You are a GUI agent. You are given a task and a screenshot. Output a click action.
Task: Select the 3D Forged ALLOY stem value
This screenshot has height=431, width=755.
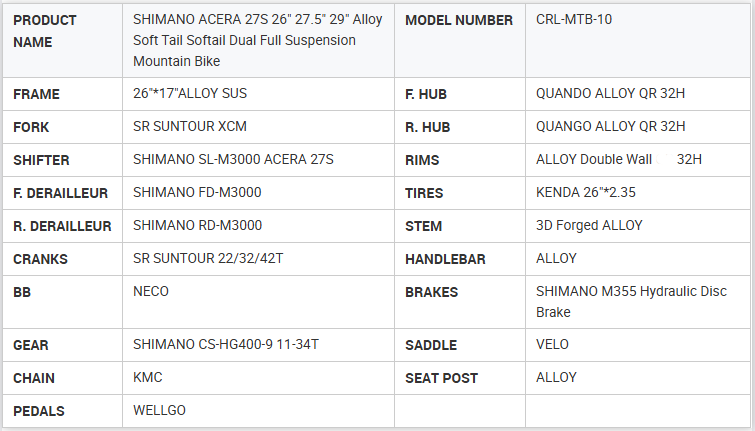point(589,226)
